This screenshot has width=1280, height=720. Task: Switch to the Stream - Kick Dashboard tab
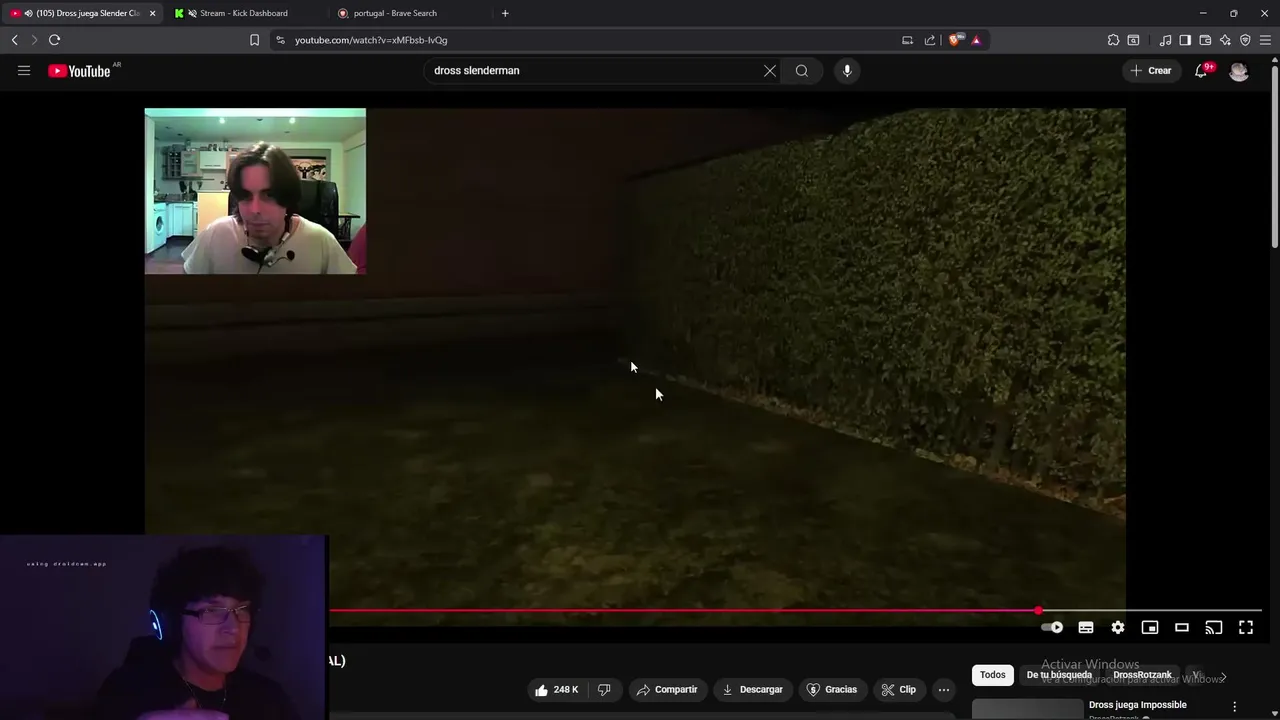pos(243,13)
